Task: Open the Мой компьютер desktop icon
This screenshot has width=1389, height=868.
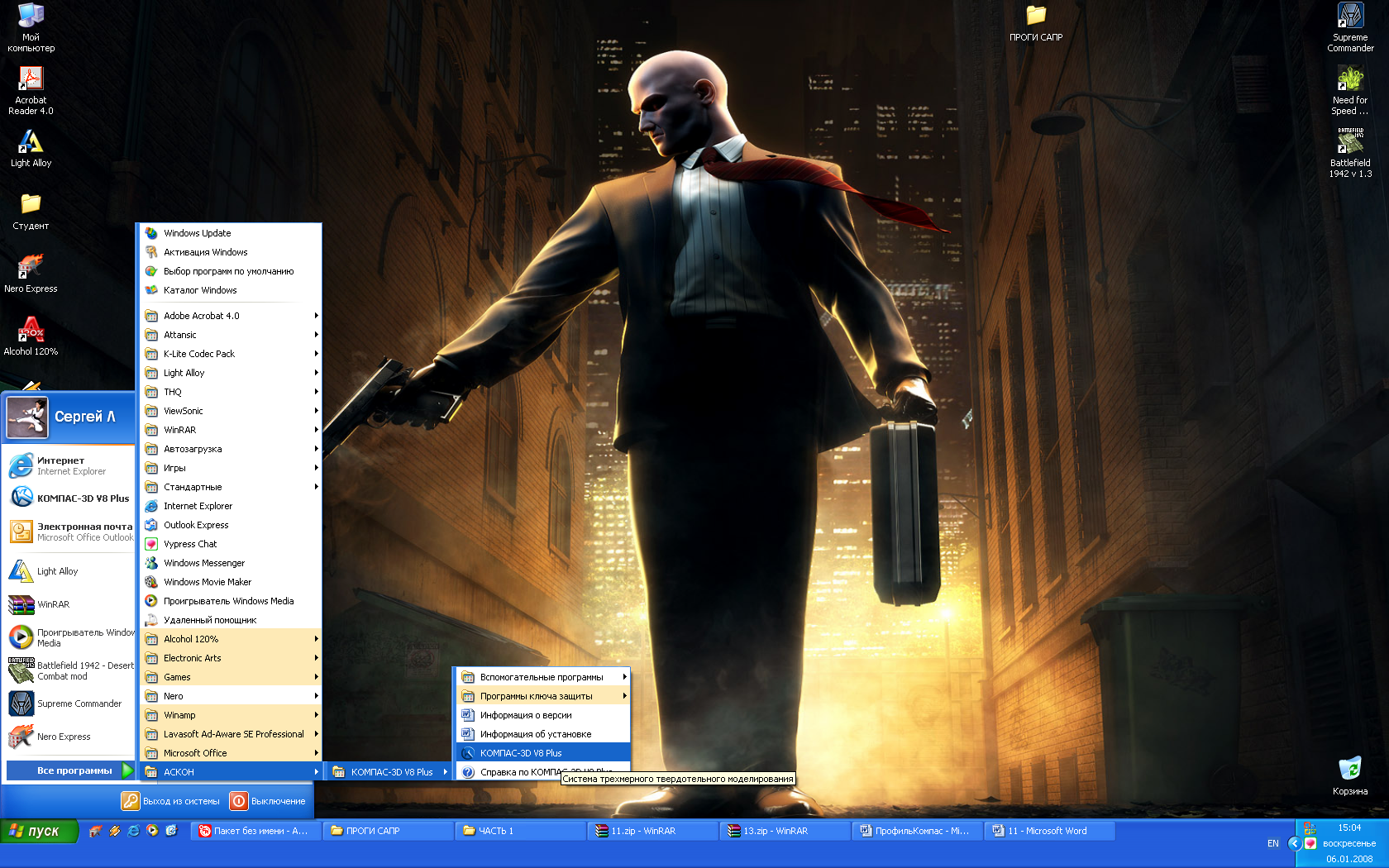Action: pyautogui.click(x=31, y=27)
